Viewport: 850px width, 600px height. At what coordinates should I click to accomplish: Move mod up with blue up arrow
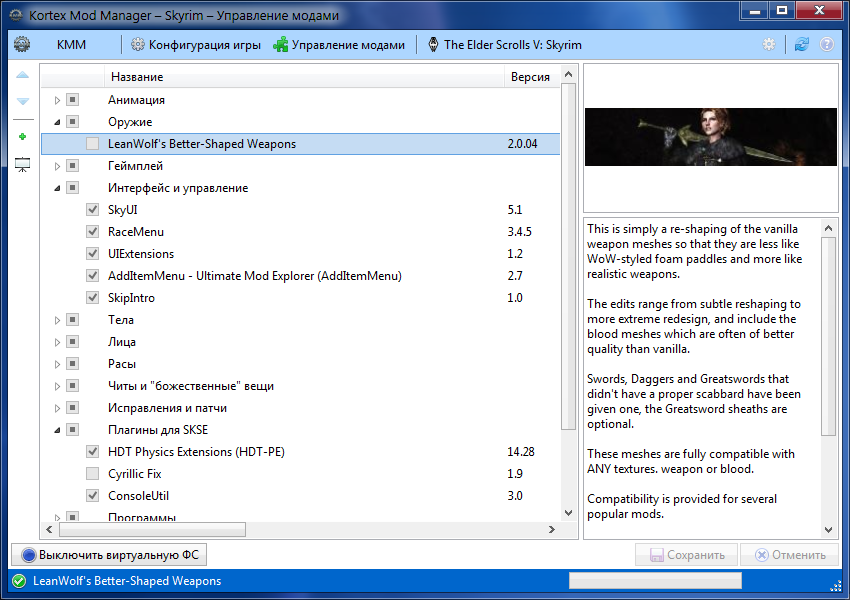[x=22, y=75]
